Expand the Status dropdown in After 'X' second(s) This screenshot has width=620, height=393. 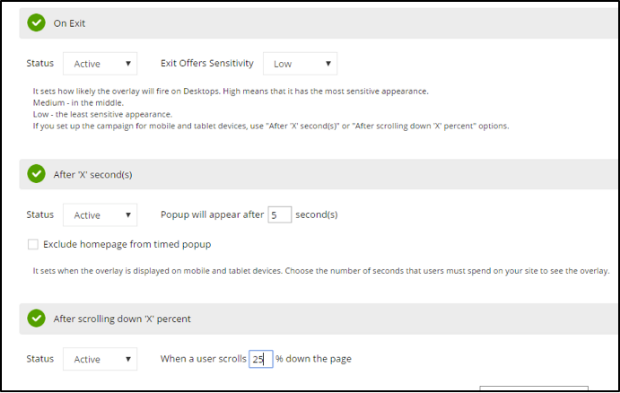tap(100, 215)
